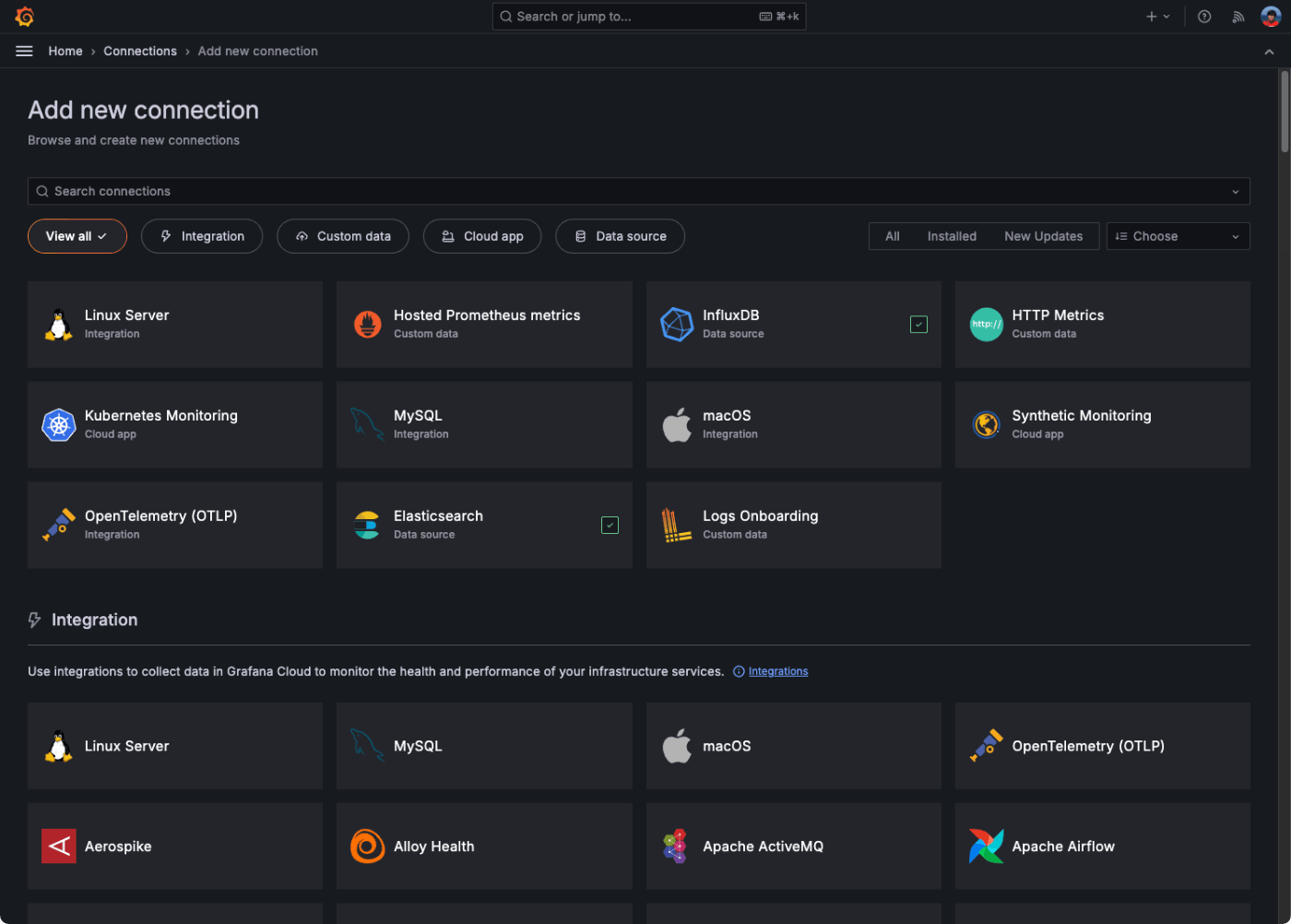Go to Home breadcrumb
The image size is (1291, 924).
coord(65,52)
